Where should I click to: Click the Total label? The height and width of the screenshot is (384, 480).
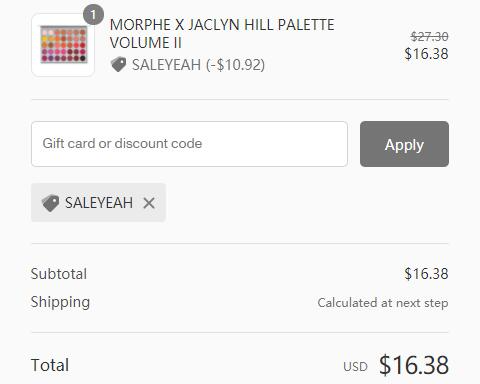(50, 365)
